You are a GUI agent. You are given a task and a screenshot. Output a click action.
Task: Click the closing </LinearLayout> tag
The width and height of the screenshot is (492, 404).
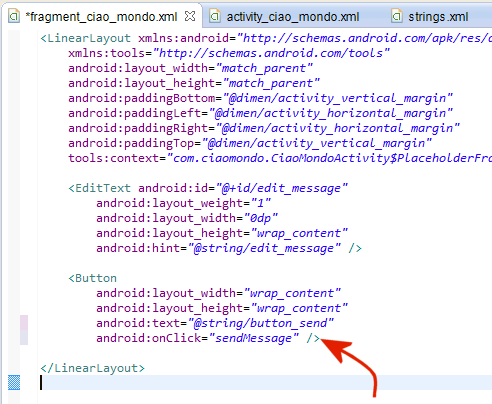(92, 368)
